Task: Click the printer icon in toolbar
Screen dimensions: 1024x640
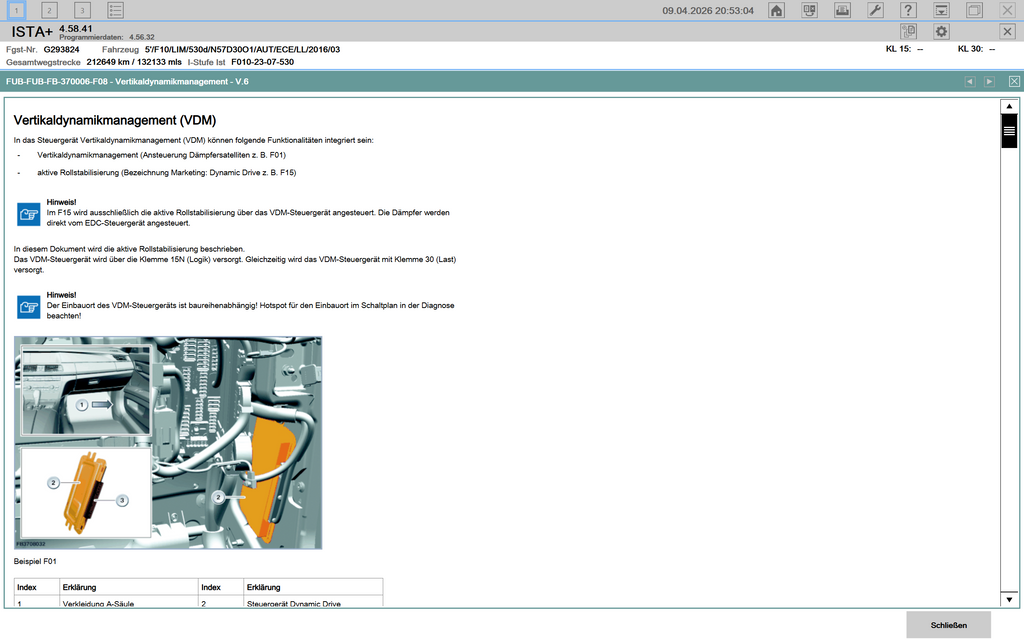Action: click(x=842, y=10)
